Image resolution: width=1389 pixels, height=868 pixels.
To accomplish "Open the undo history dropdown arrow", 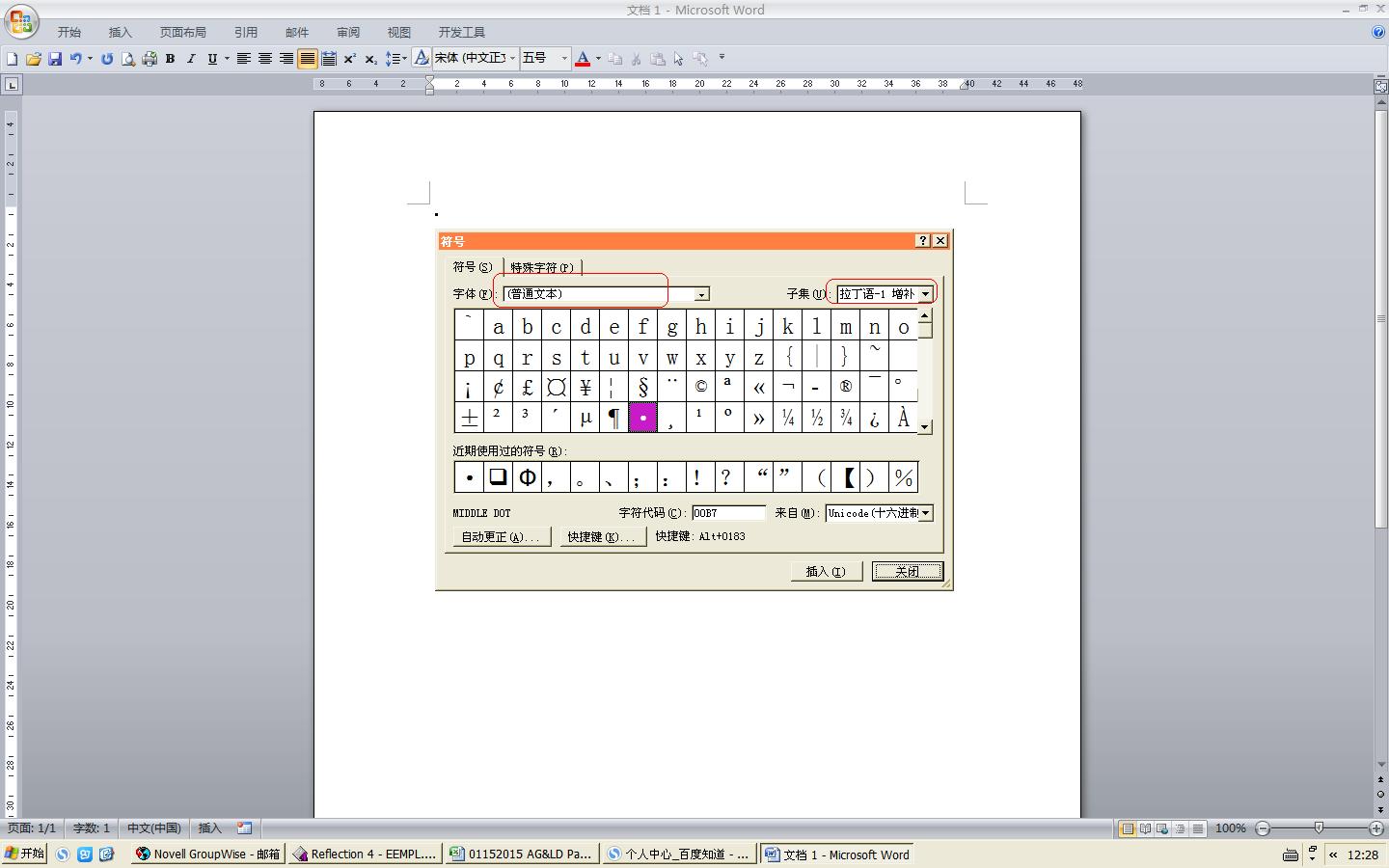I will [90, 59].
